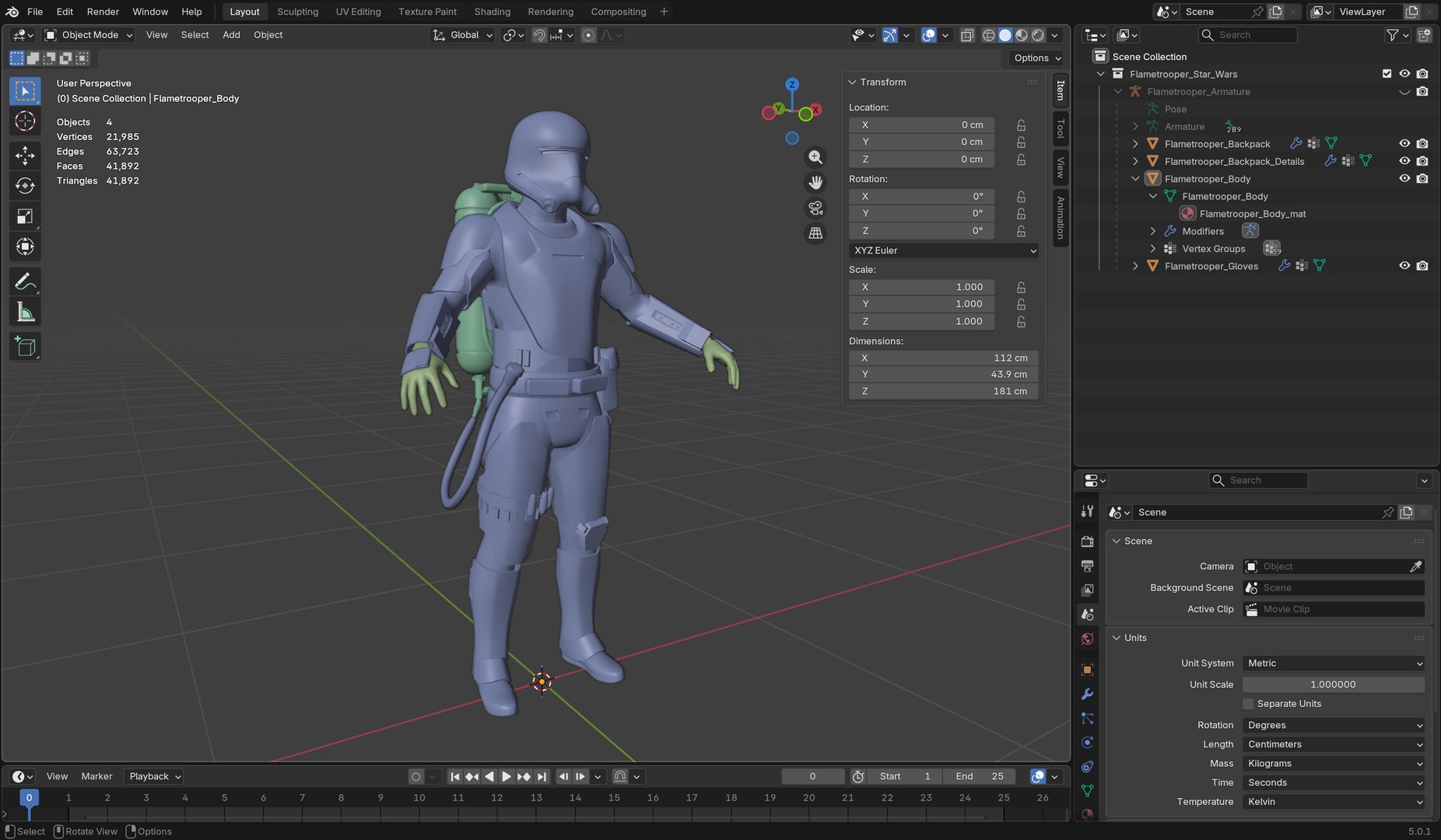This screenshot has height=840, width=1441.
Task: Switch to rendered viewport shading icon
Action: coord(1037,35)
